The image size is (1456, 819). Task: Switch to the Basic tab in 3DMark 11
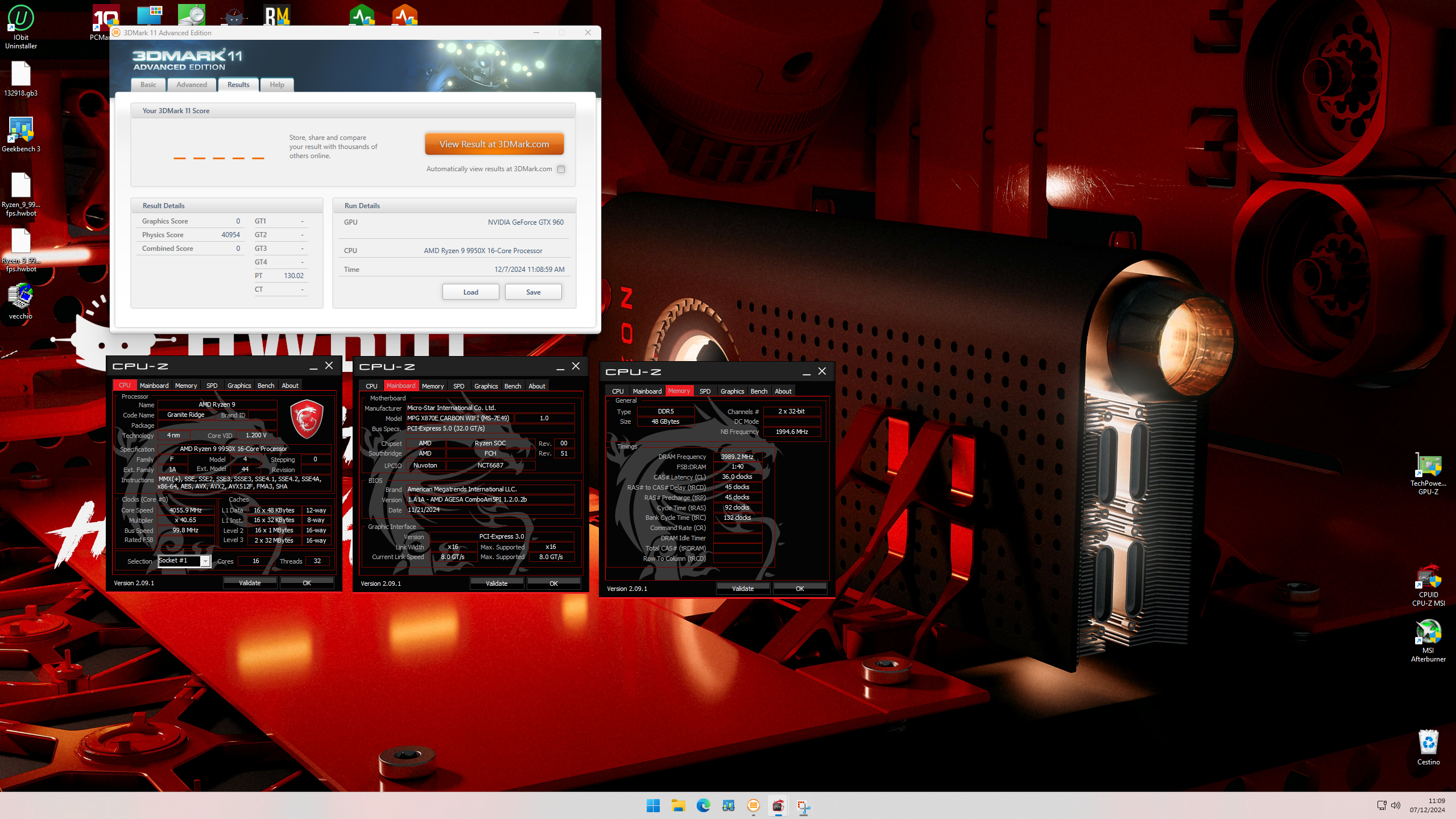point(148,85)
